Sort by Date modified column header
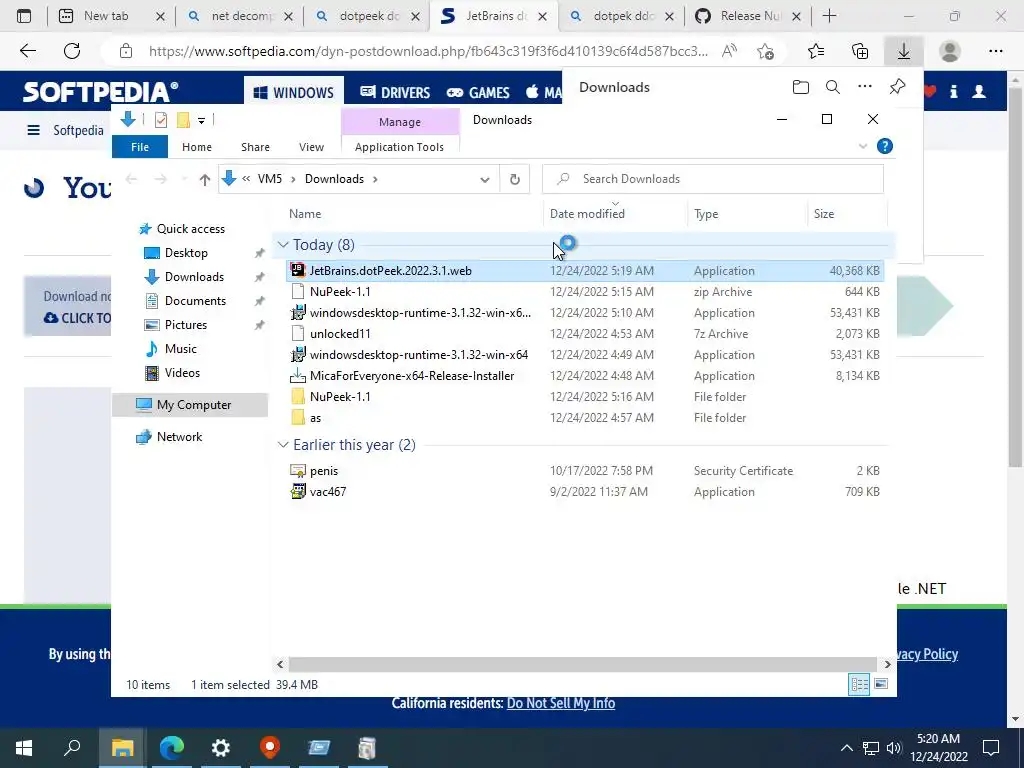 point(616,214)
